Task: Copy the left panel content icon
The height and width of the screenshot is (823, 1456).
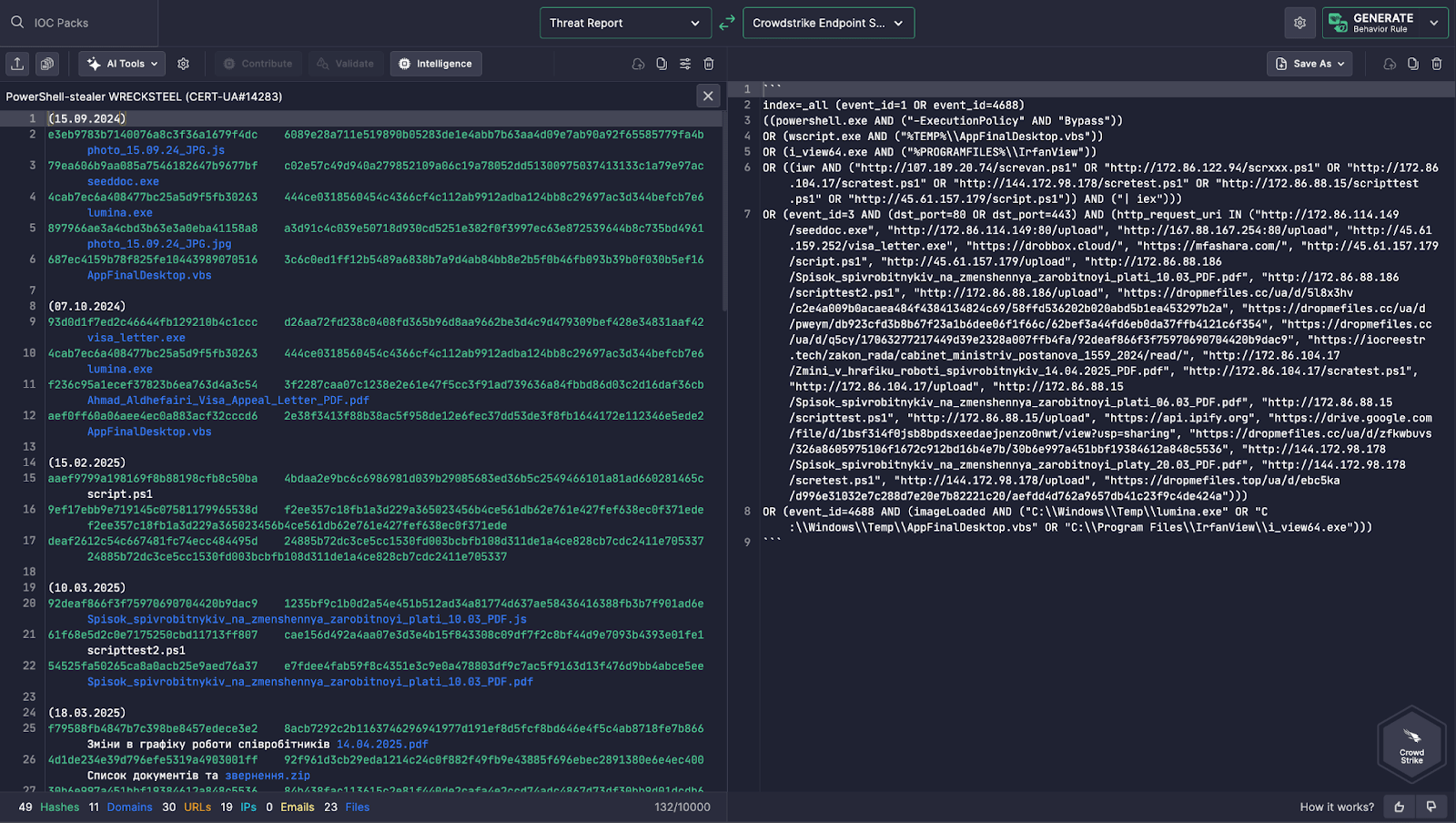Action: (662, 64)
